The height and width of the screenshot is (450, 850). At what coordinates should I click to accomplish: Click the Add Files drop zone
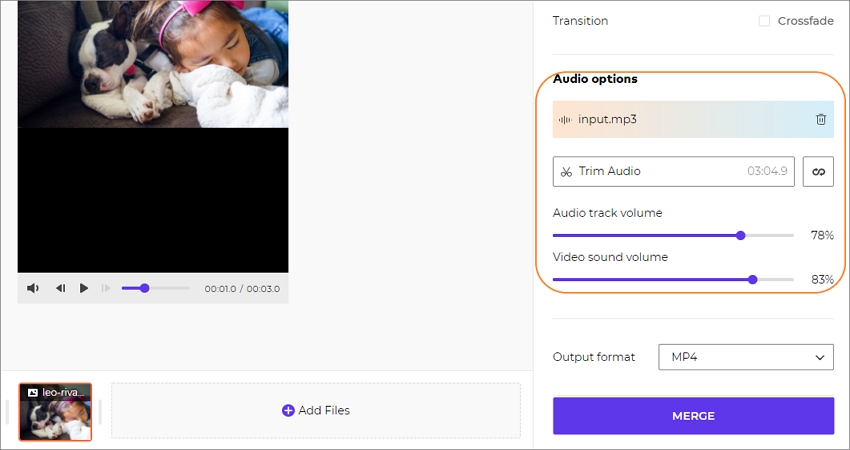[316, 410]
